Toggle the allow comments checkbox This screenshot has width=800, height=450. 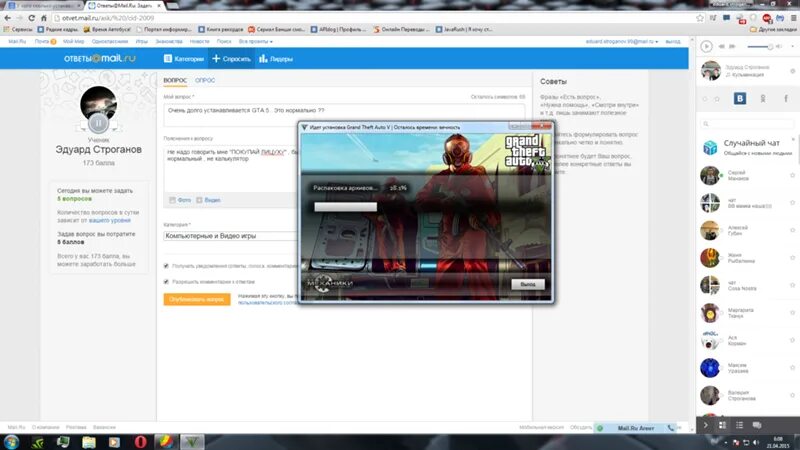point(166,282)
